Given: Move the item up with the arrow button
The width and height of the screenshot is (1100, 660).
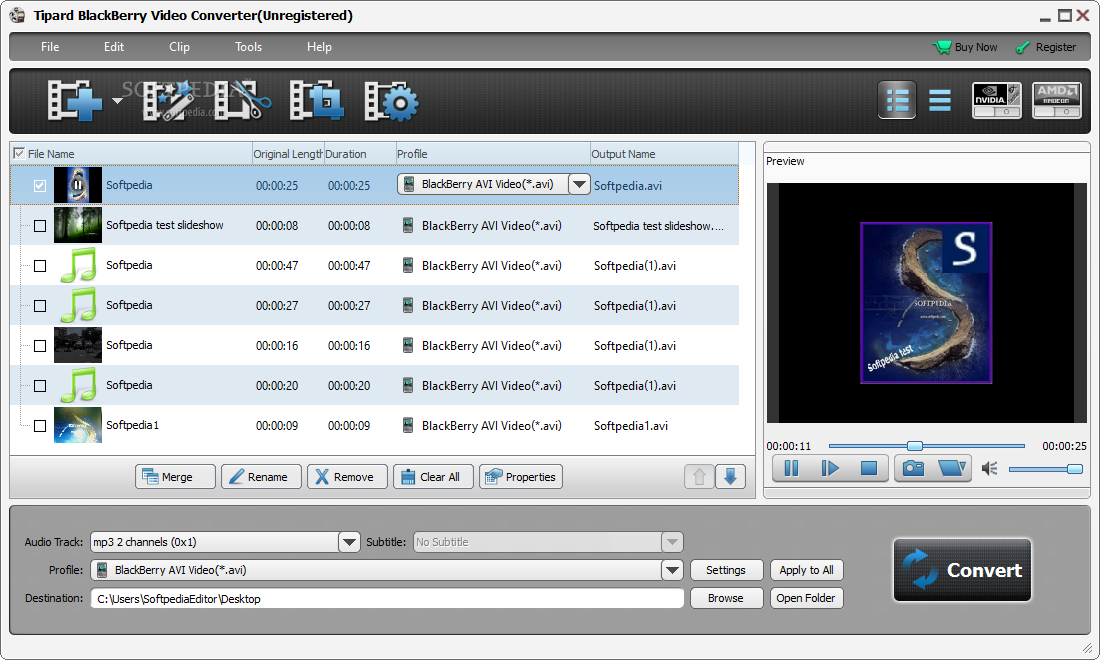Looking at the screenshot, I should [x=699, y=477].
